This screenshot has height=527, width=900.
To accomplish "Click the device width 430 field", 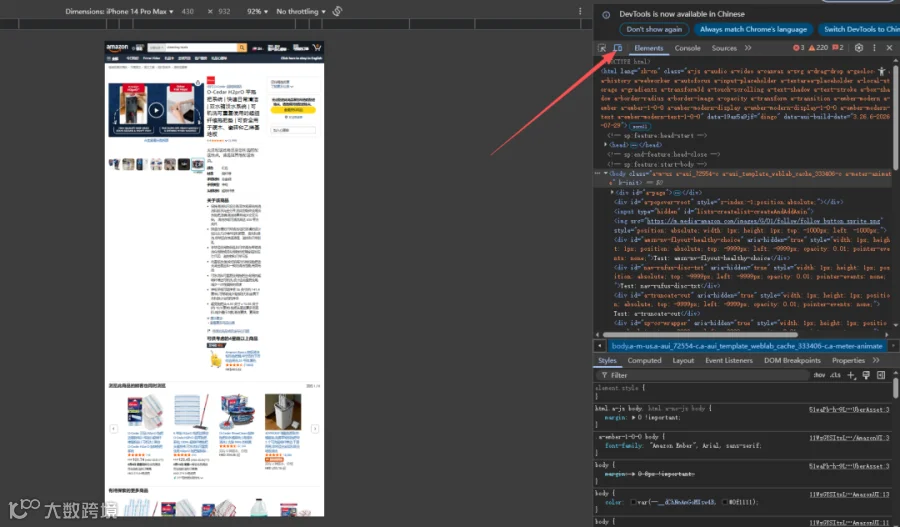I will tap(188, 11).
